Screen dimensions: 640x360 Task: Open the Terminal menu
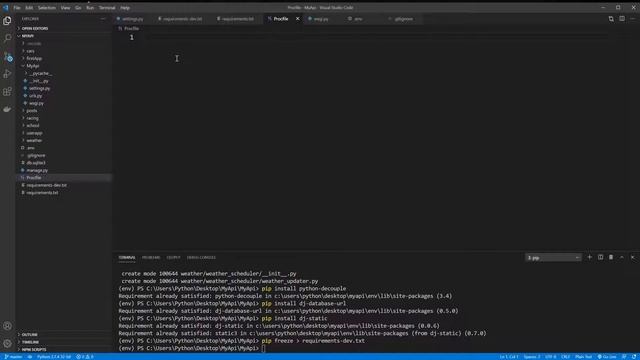click(107, 8)
